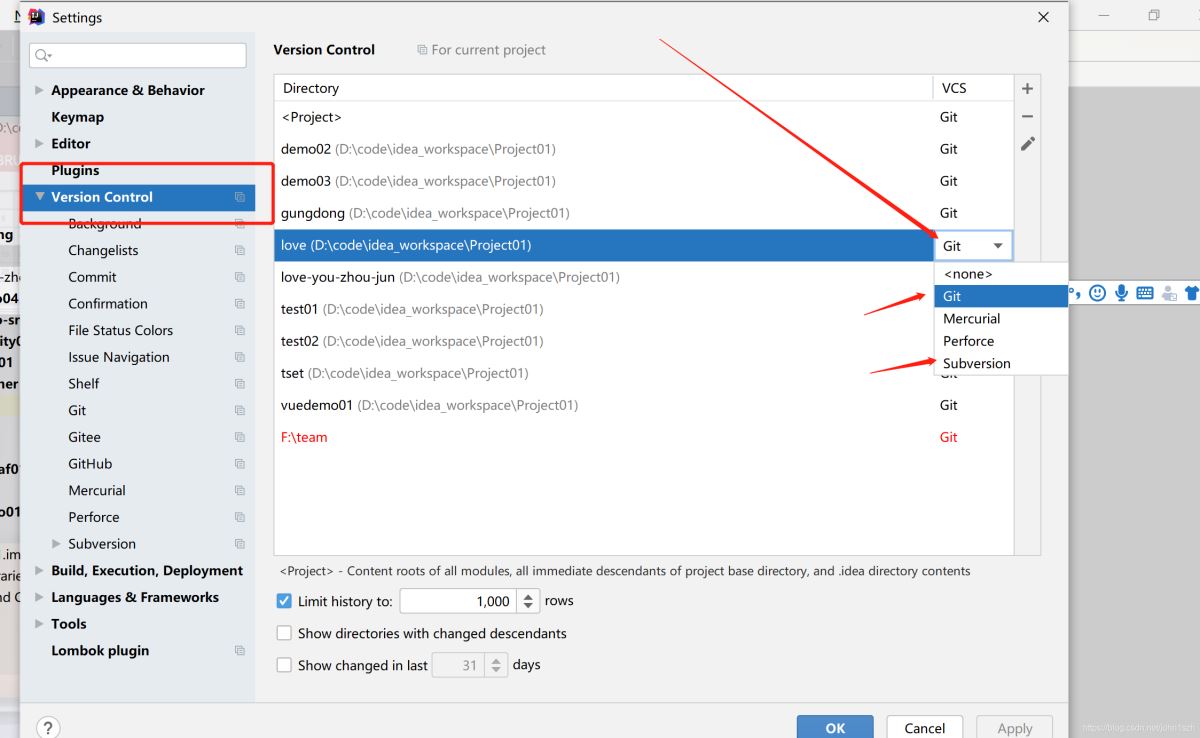Click the project-level icon beside Commit
The image size is (1200, 738).
240,277
